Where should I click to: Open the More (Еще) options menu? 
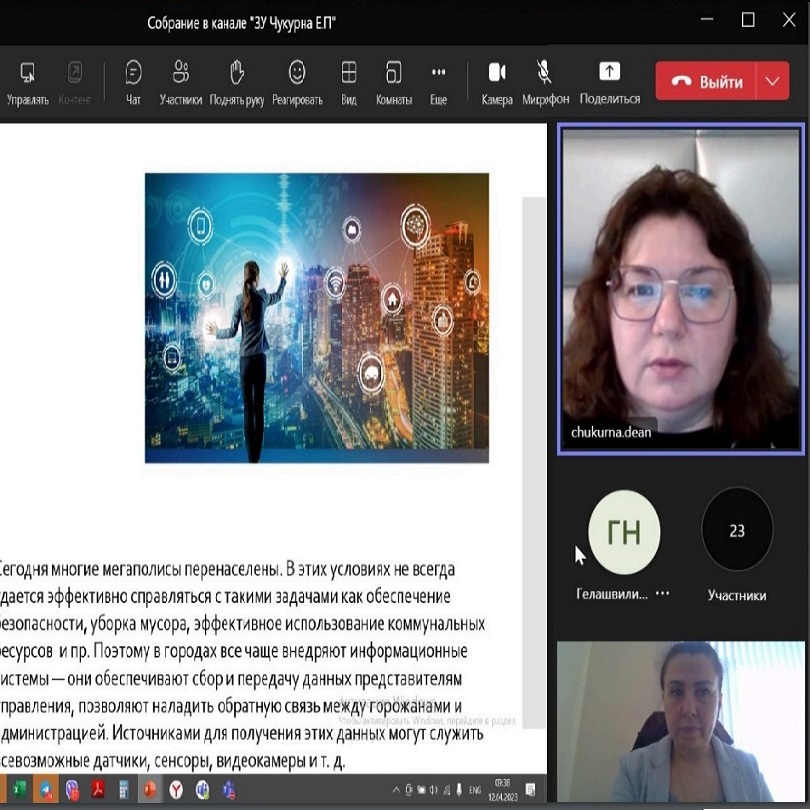click(x=438, y=83)
